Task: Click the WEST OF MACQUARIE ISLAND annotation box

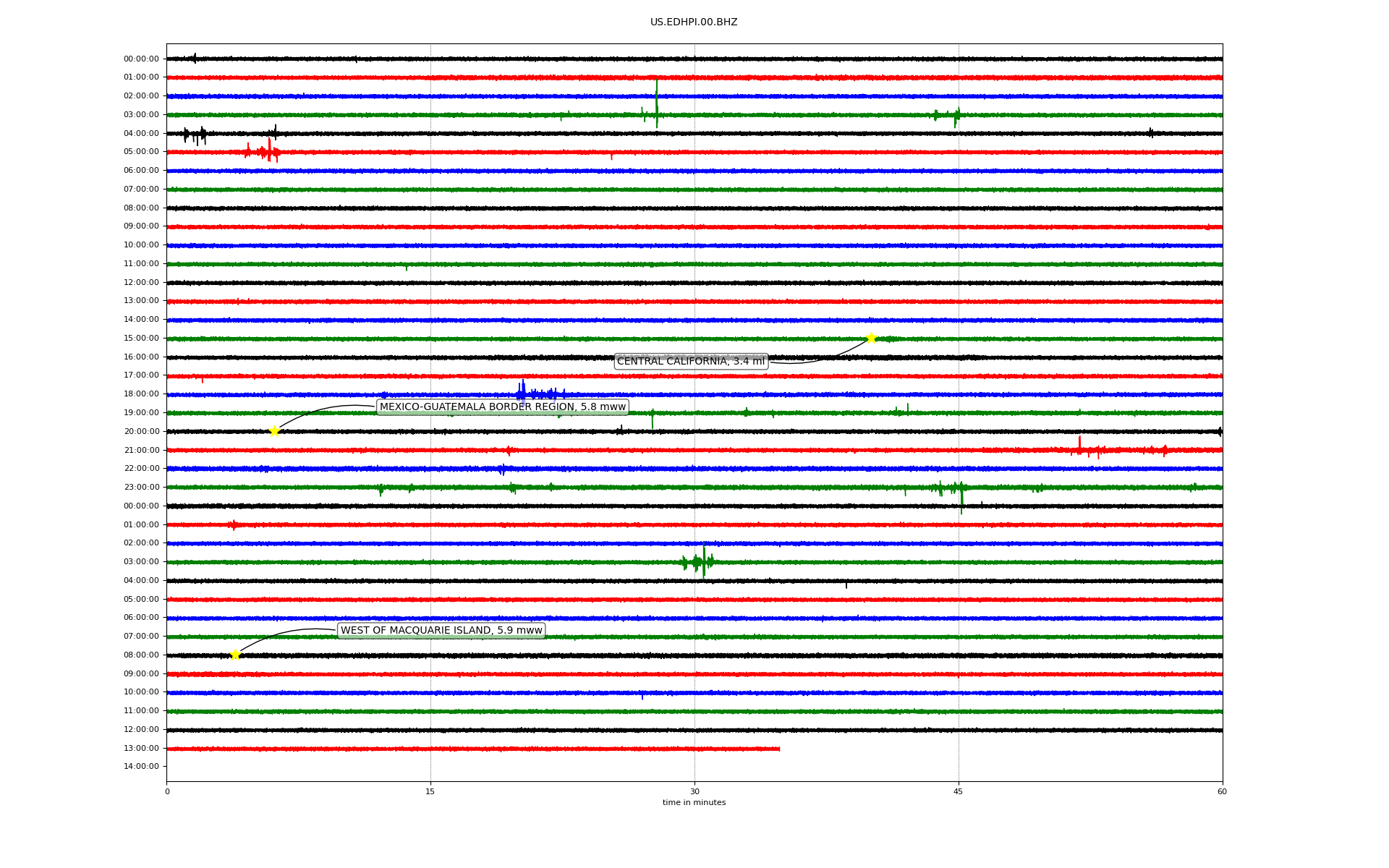Action: [441, 630]
